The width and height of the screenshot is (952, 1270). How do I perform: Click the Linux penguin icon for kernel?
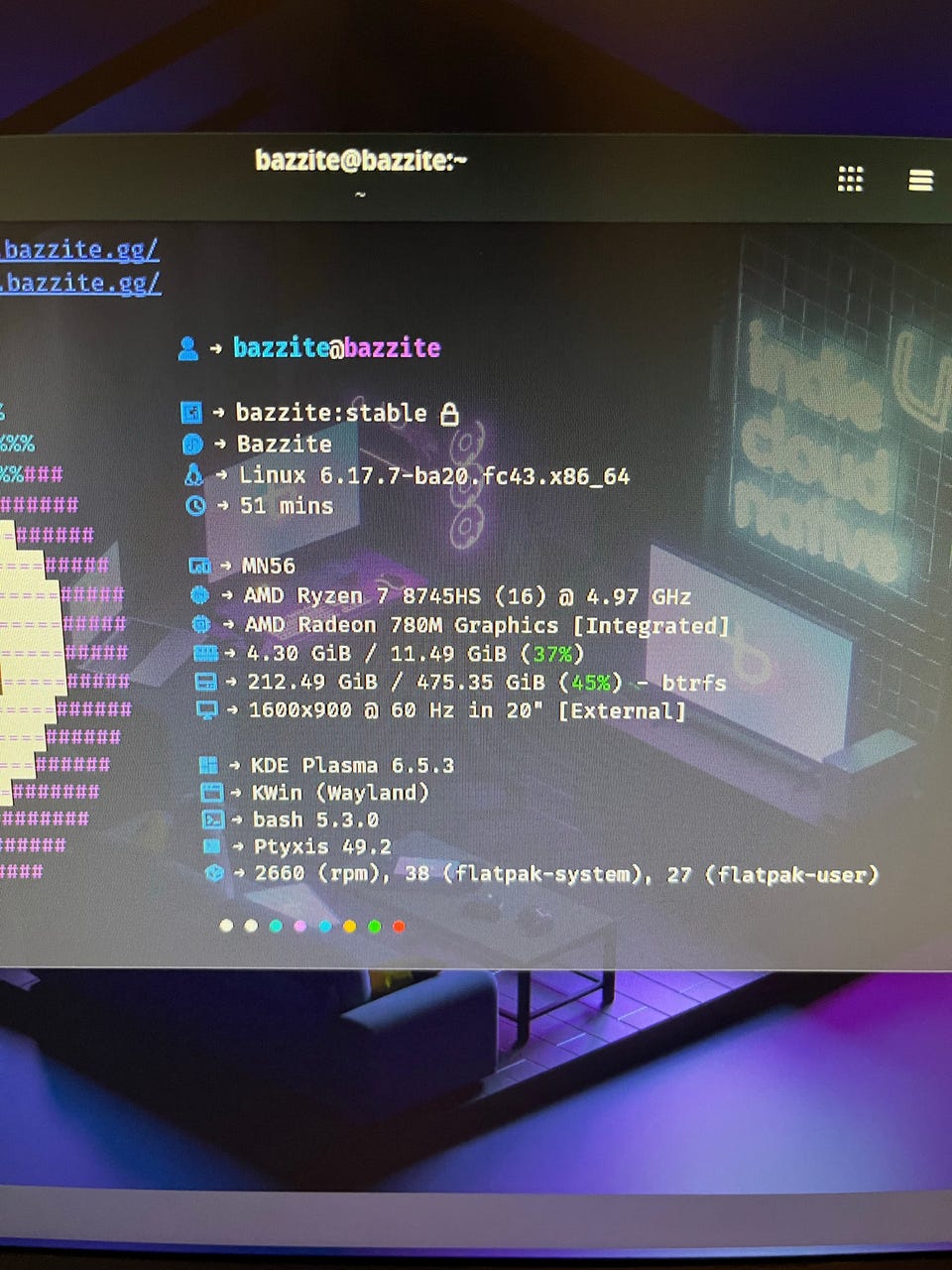[193, 474]
